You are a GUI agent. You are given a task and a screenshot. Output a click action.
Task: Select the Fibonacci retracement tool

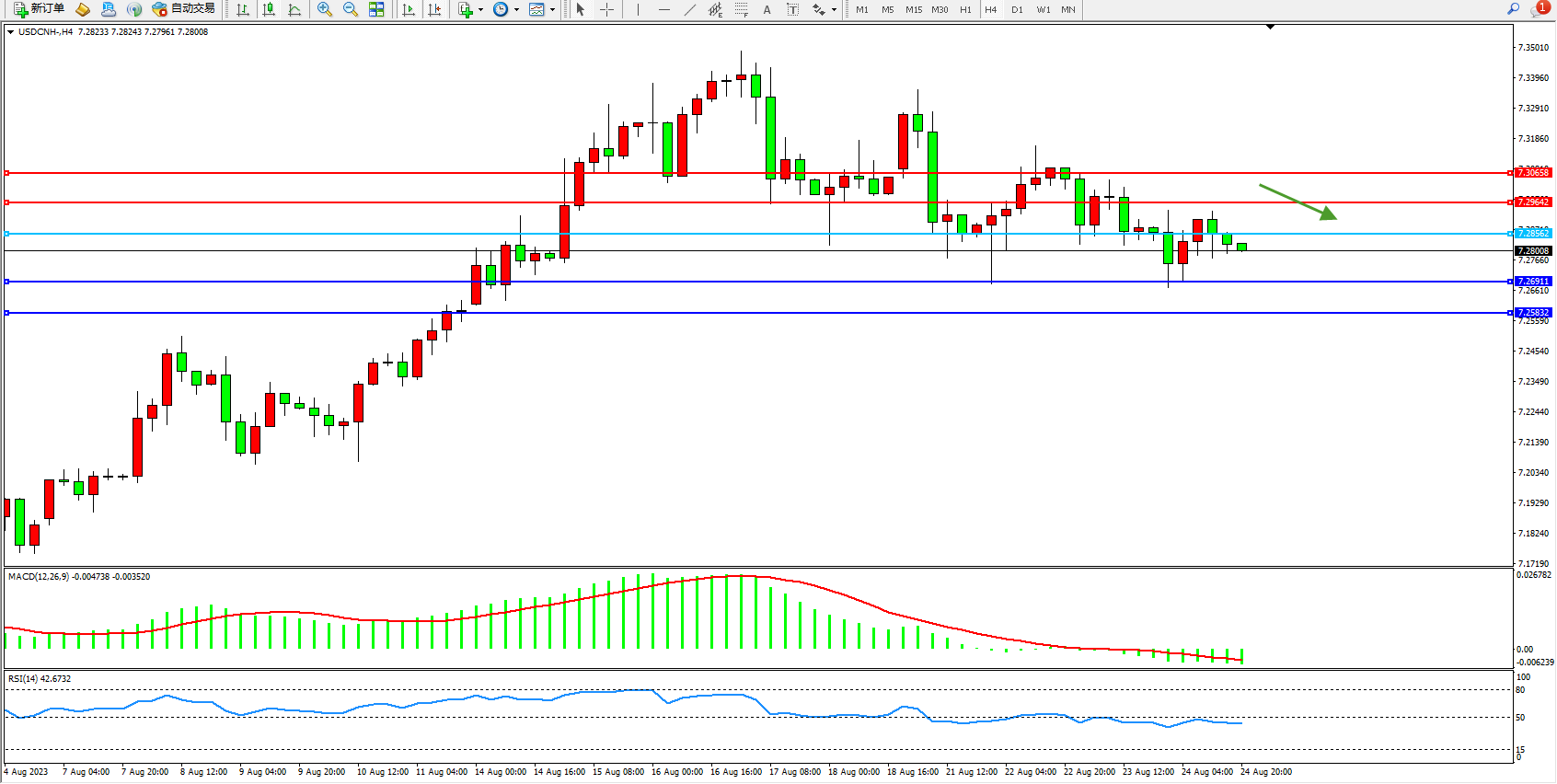coord(742,9)
